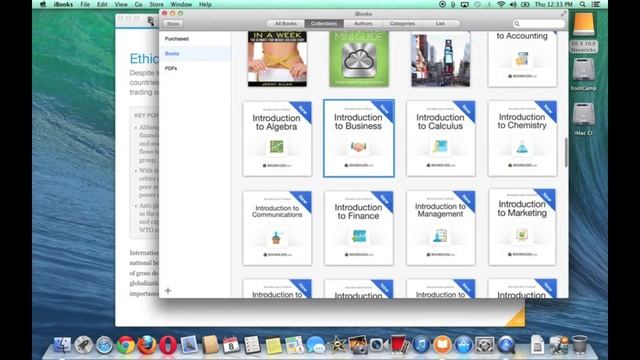Launch Opera browser from the Dock
The image size is (640, 360).
pos(168,345)
